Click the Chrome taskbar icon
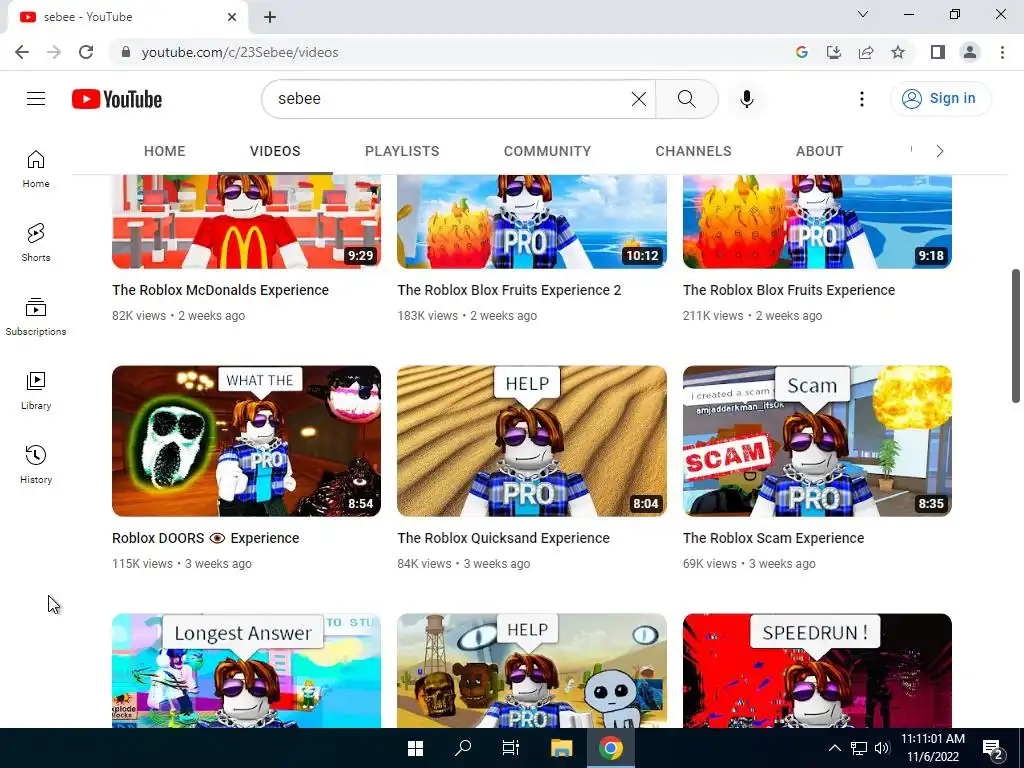 tap(611, 748)
